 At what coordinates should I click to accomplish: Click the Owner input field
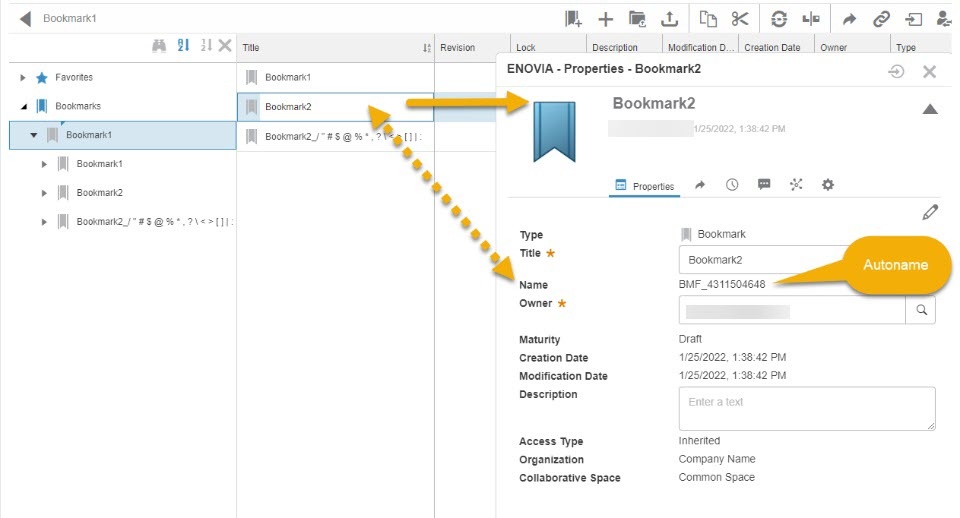point(792,310)
